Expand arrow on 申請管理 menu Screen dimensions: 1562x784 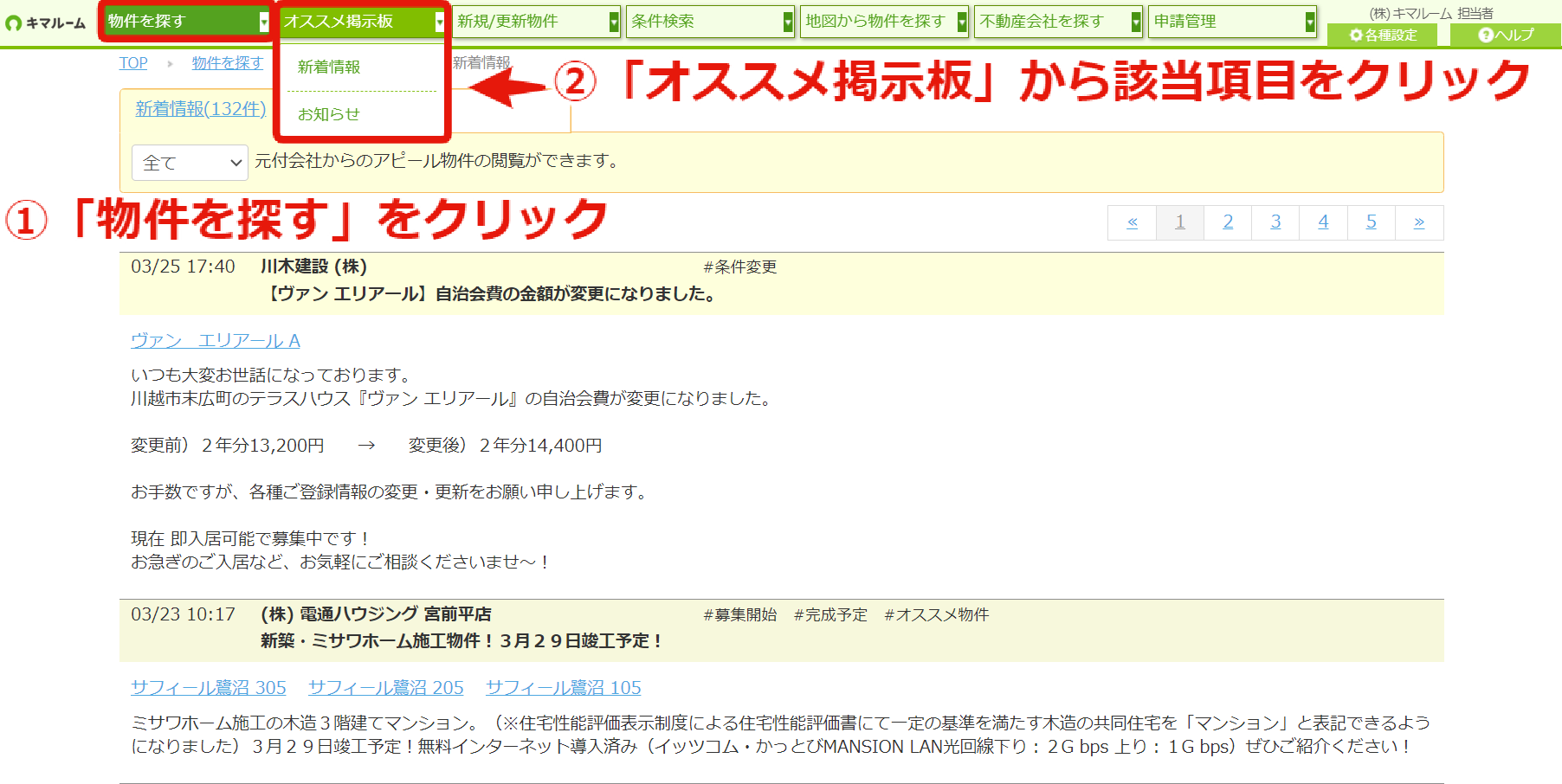pos(1310,22)
